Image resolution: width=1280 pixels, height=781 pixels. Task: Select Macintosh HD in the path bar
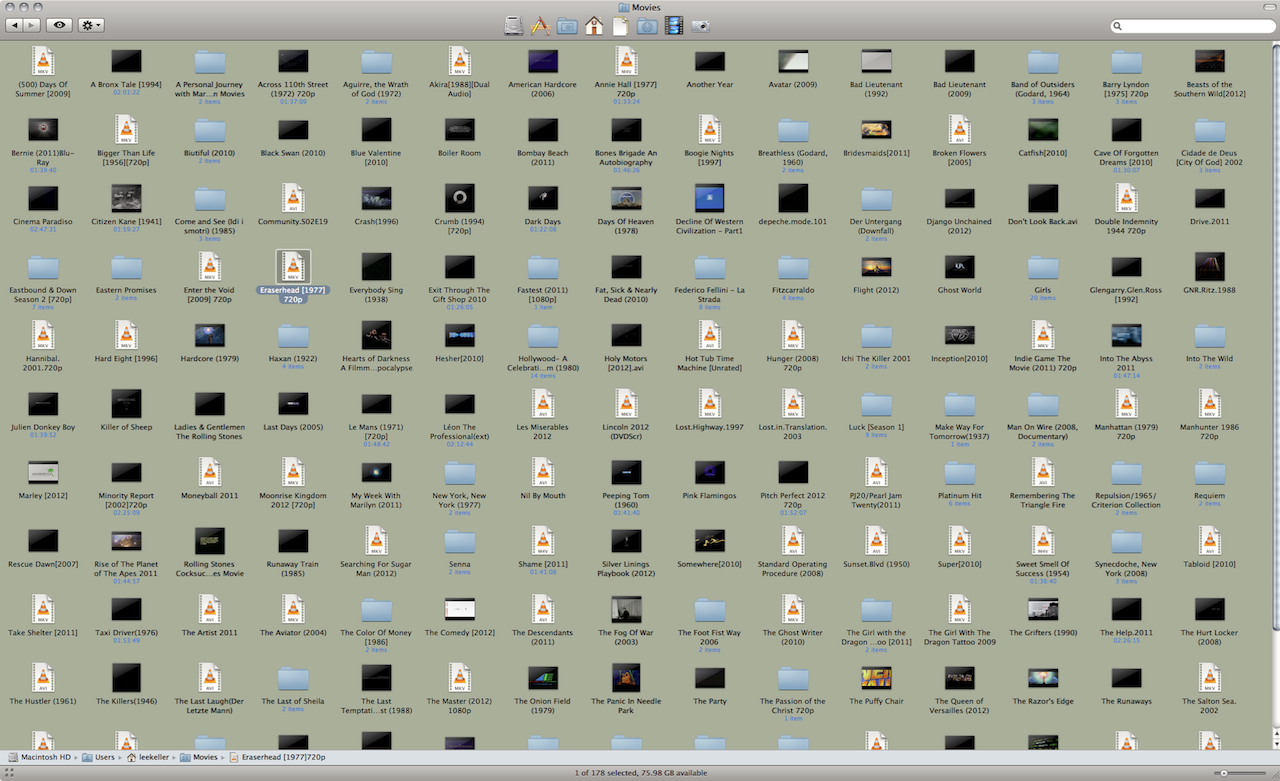click(x=39, y=758)
